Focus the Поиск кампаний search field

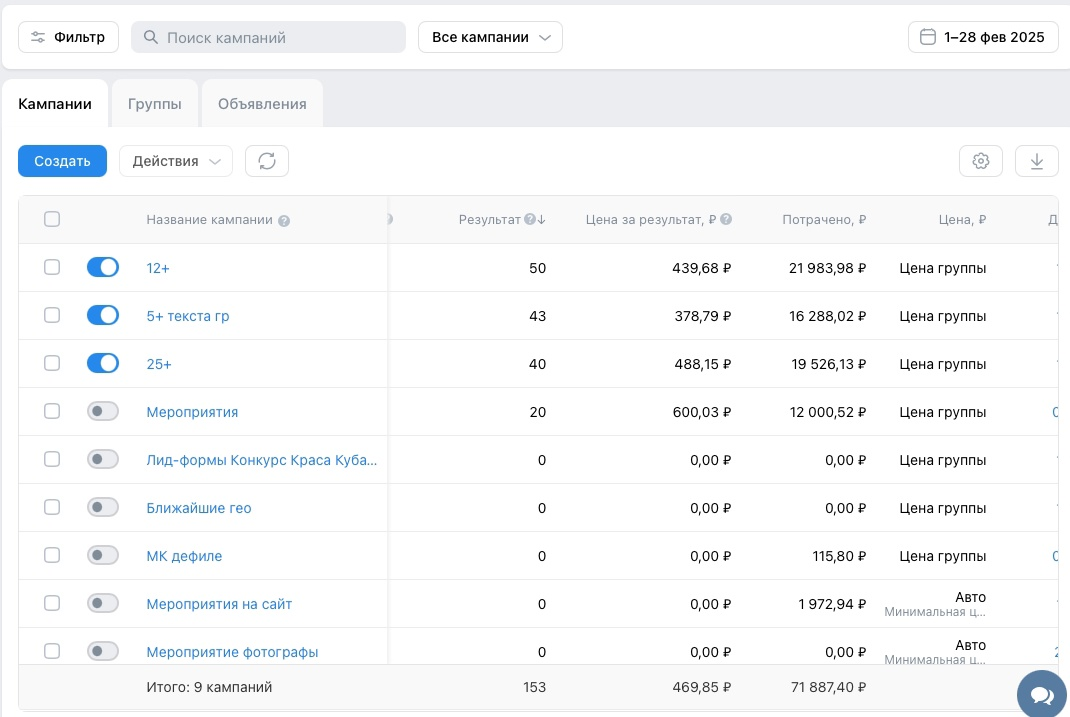tap(268, 37)
